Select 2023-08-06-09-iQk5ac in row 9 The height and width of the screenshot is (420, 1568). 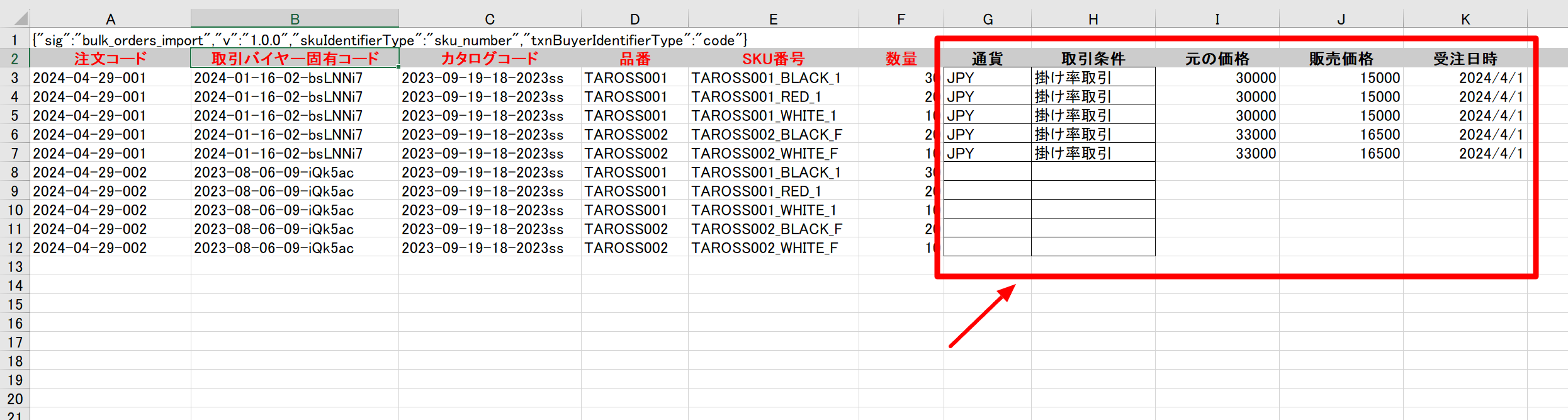pyautogui.click(x=295, y=191)
